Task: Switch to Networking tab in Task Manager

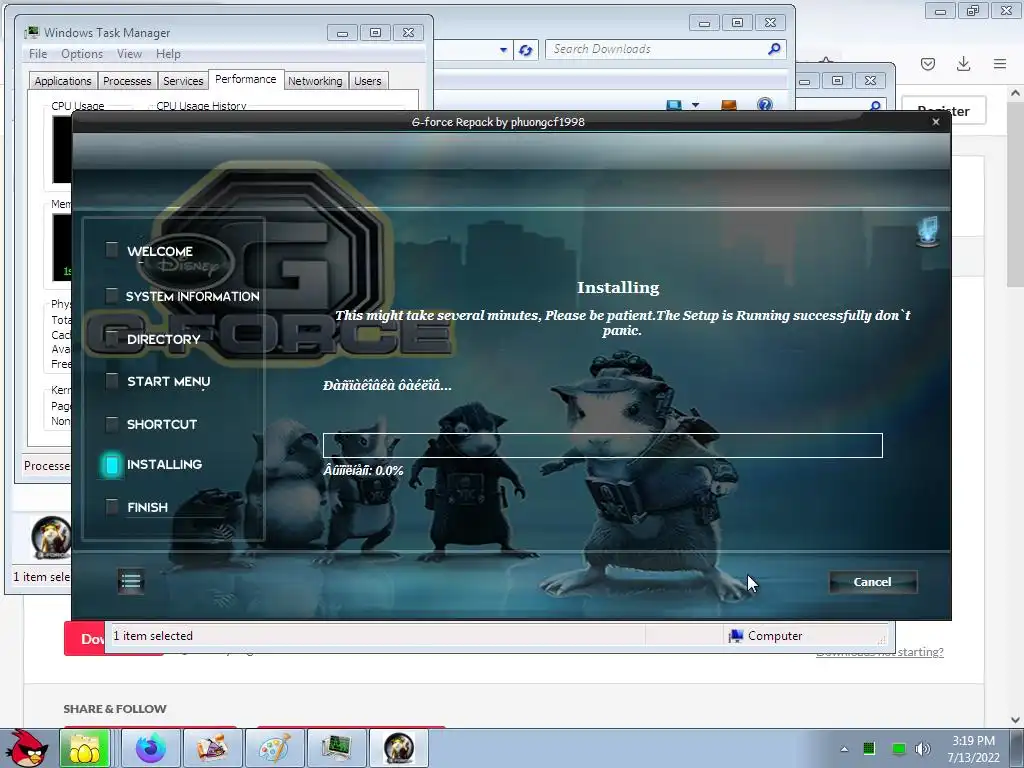Action: coord(315,81)
